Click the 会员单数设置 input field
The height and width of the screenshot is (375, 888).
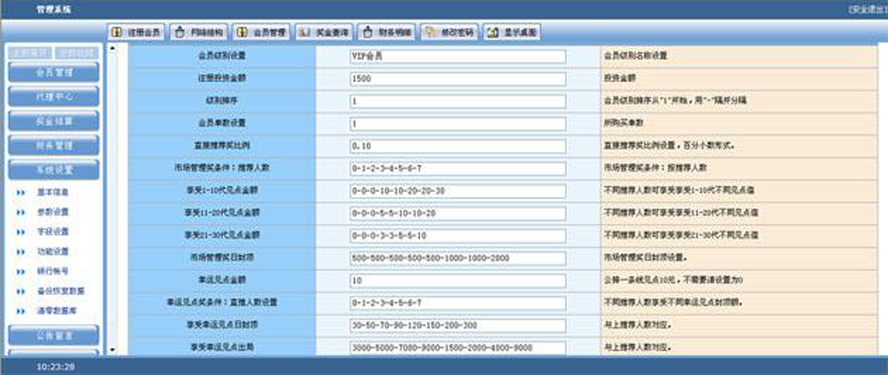(458, 124)
